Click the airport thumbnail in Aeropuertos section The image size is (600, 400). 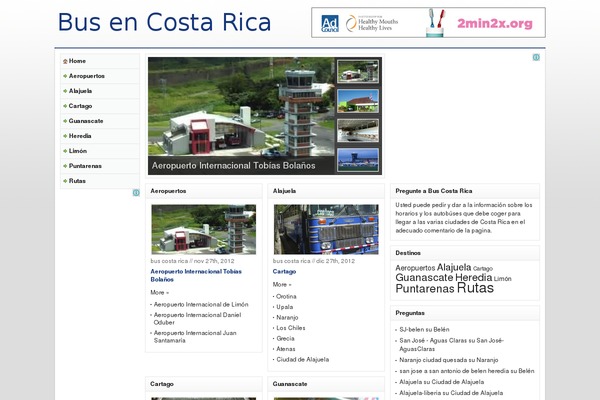[x=204, y=229]
